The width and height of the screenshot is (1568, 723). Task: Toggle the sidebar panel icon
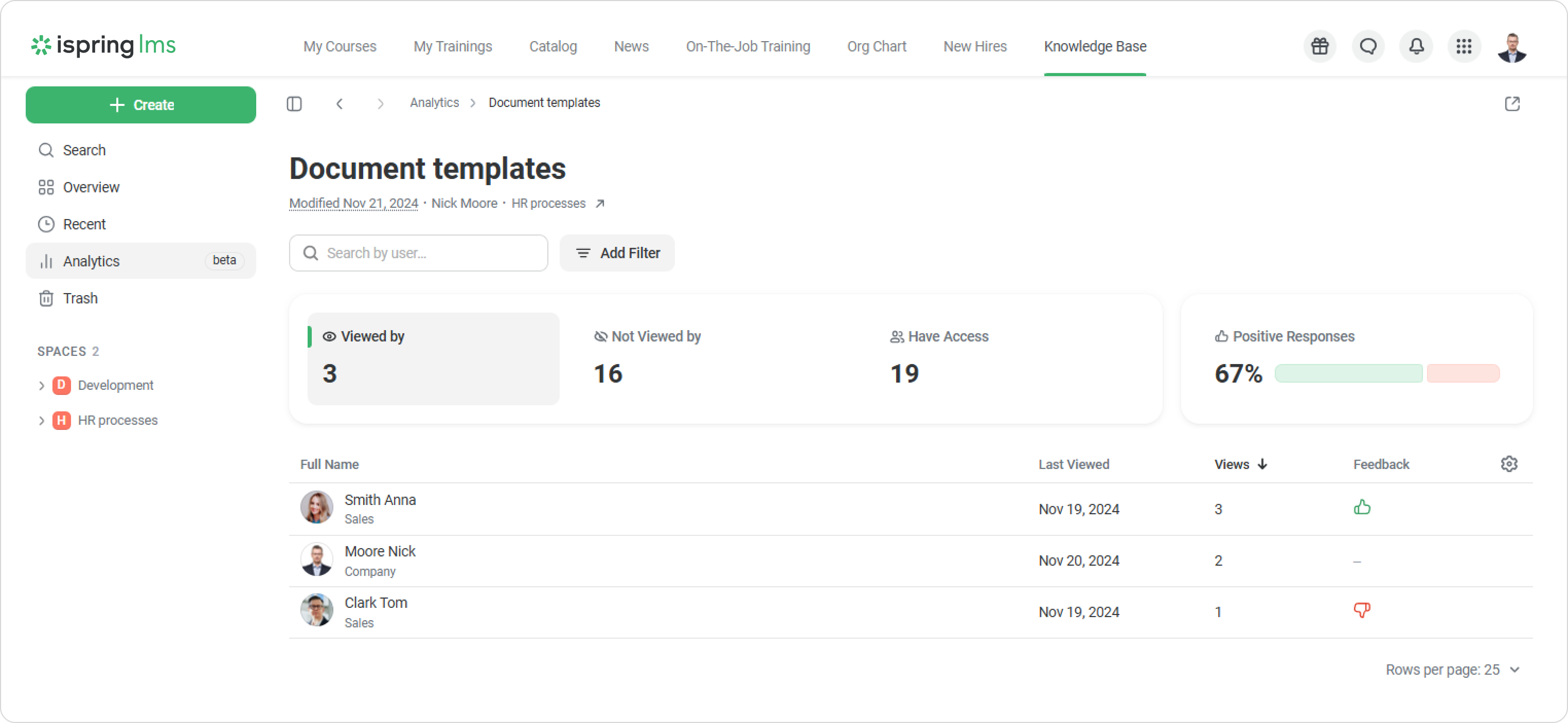[x=294, y=103]
